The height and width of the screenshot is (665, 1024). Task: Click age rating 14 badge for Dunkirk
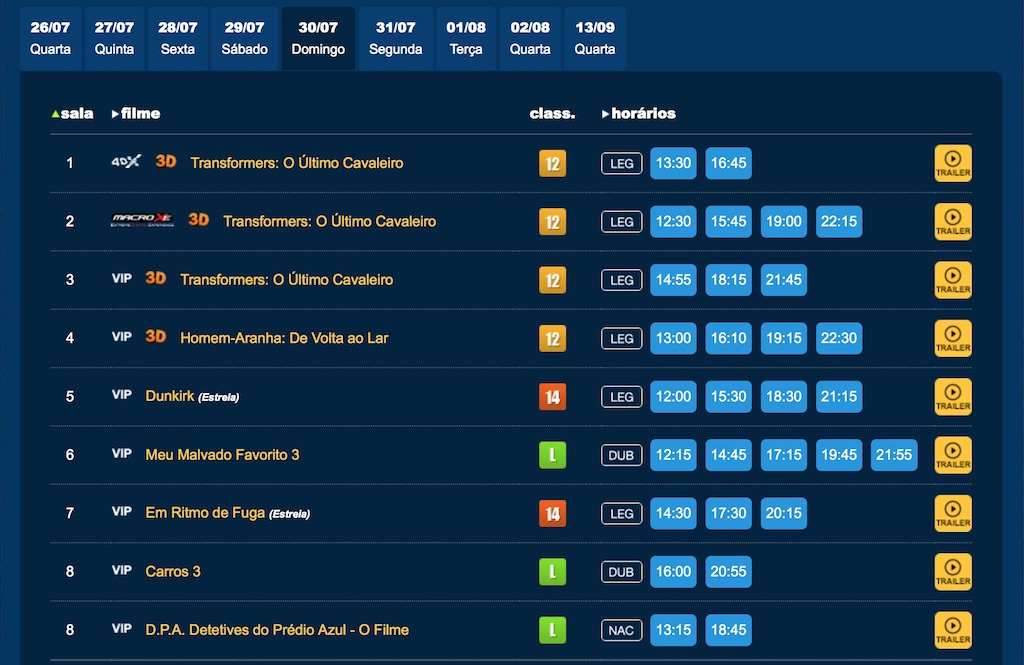[551, 397]
